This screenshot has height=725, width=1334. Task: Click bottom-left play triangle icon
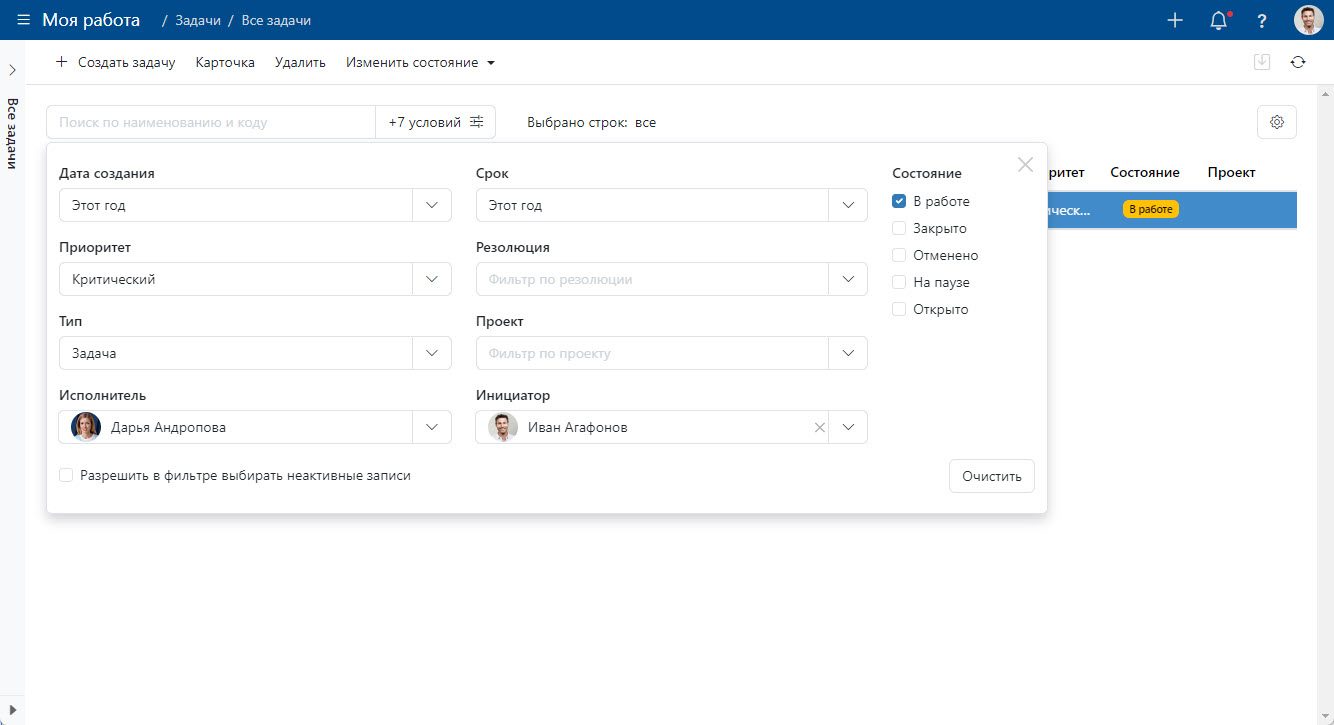pyautogui.click(x=12, y=709)
